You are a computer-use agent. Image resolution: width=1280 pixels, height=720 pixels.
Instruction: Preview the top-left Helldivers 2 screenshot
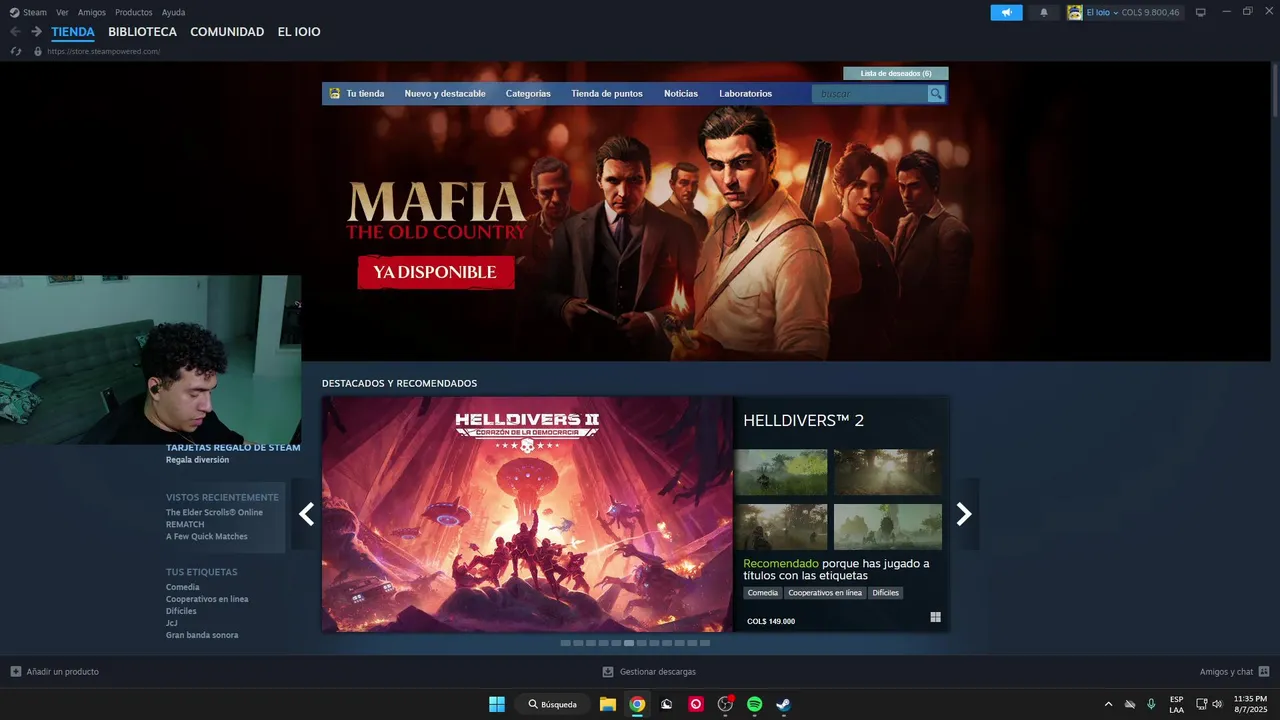(x=781, y=472)
